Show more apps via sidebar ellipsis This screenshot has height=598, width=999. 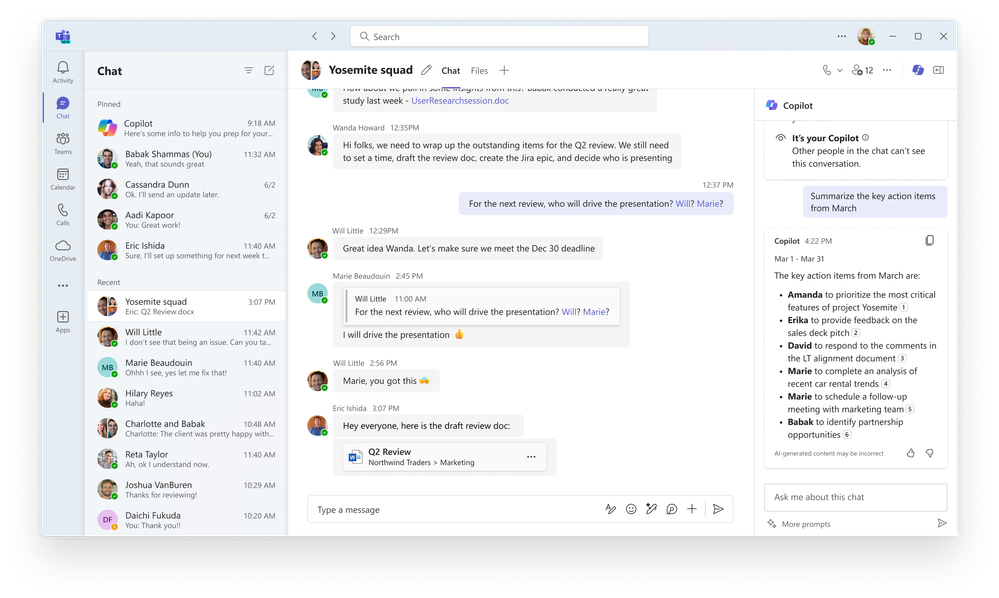(62, 286)
